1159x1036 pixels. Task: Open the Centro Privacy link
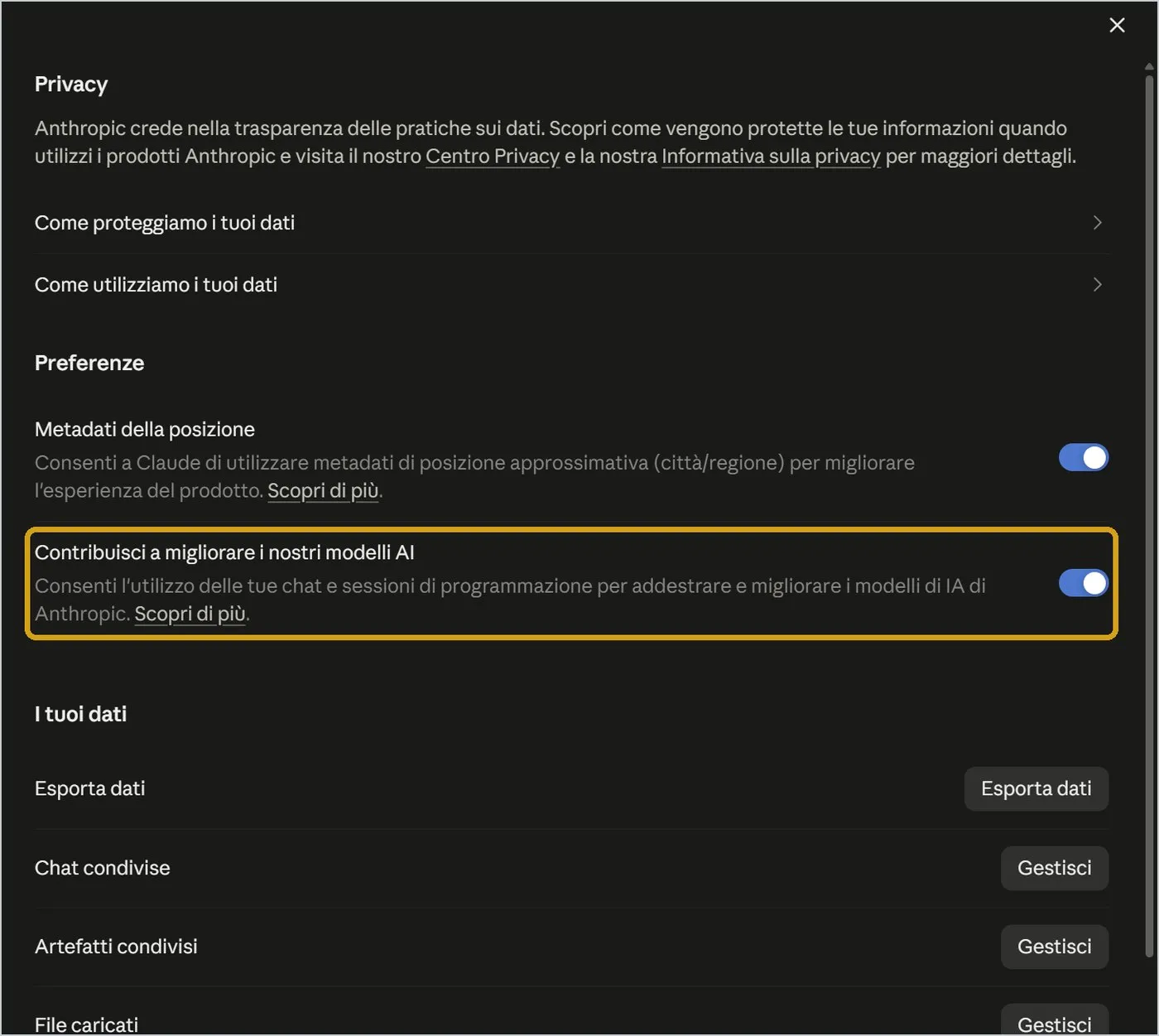(x=493, y=157)
